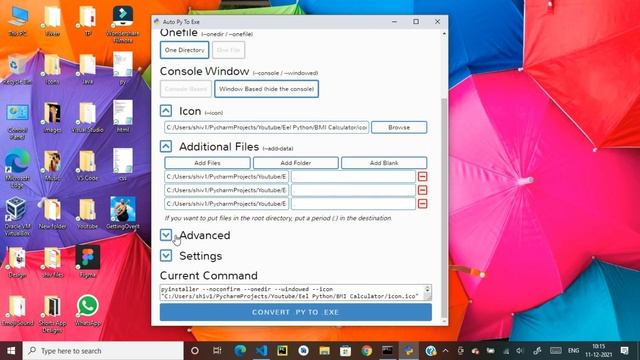Screen dimensions: 640x360
Task: Click the Python taskbar icon
Action: (x=409, y=351)
